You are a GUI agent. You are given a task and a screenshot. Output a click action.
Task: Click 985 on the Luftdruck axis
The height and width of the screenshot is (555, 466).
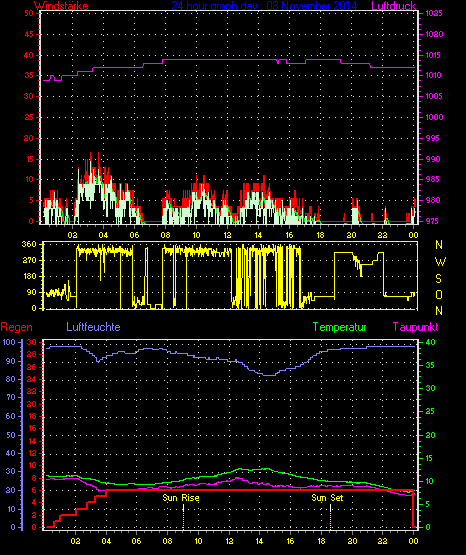click(433, 179)
